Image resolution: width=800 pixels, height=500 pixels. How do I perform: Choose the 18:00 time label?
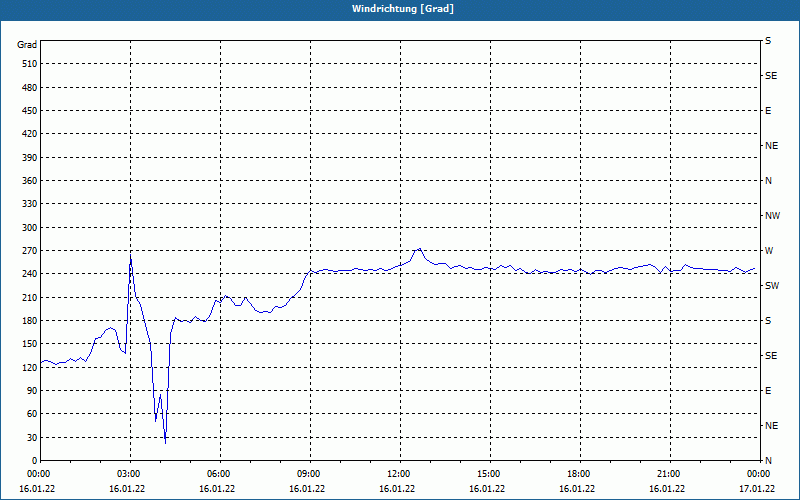click(x=577, y=474)
